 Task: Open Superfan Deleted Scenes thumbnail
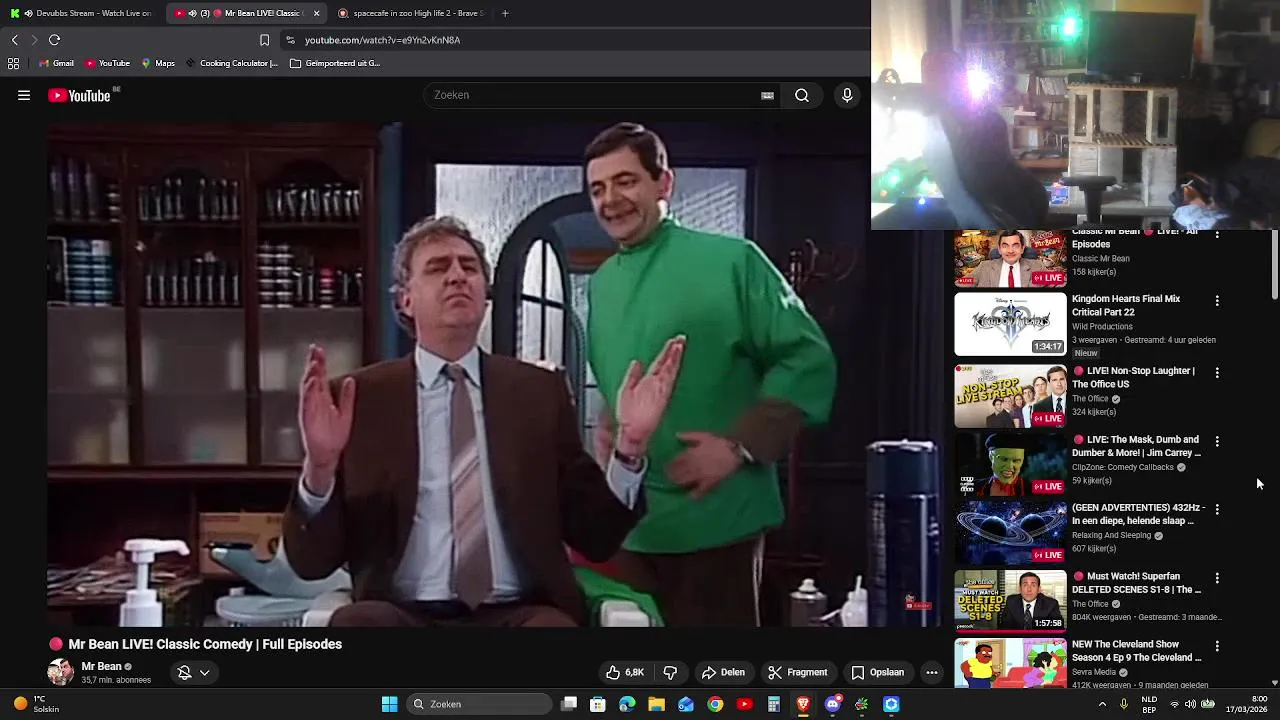1010,602
